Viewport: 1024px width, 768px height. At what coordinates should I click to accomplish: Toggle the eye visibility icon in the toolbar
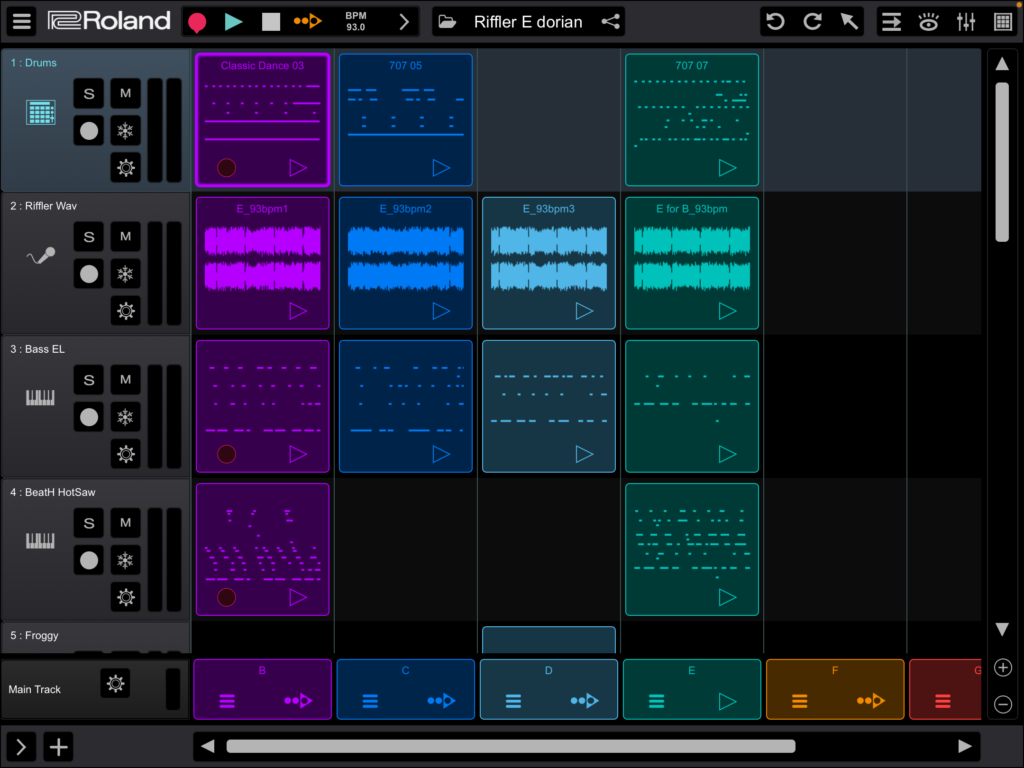(x=929, y=21)
